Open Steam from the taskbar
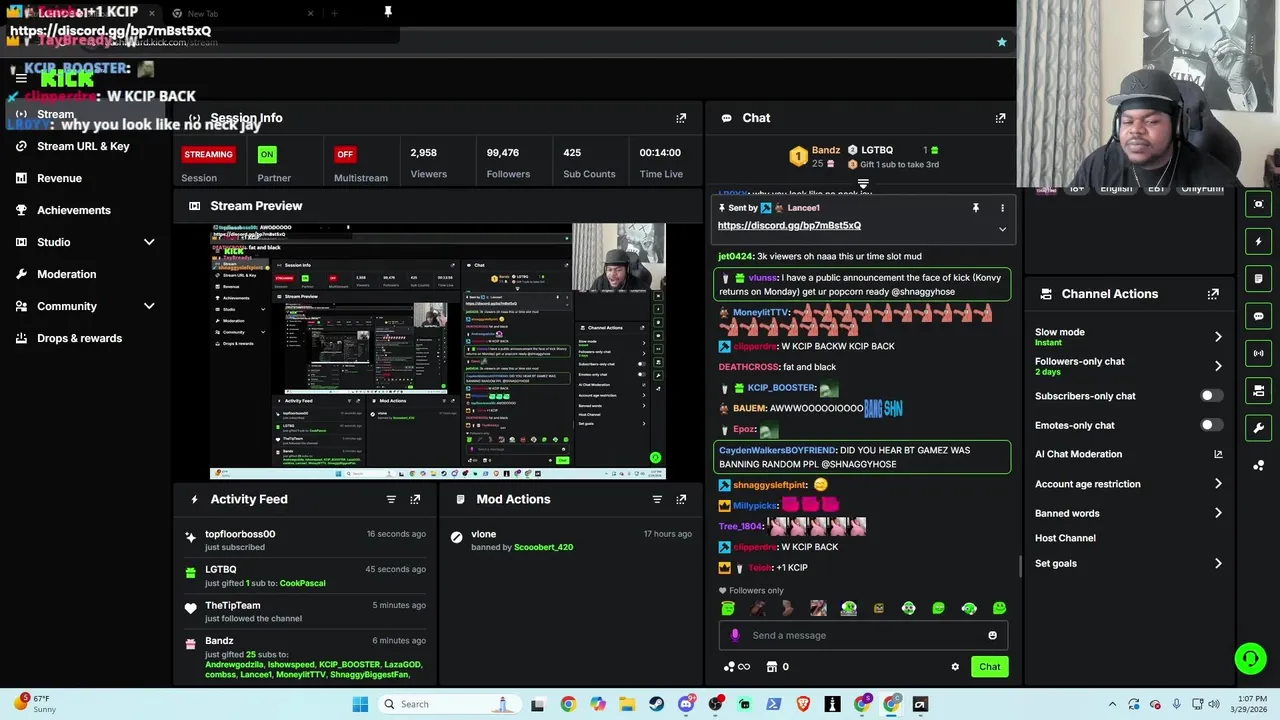 tap(656, 704)
